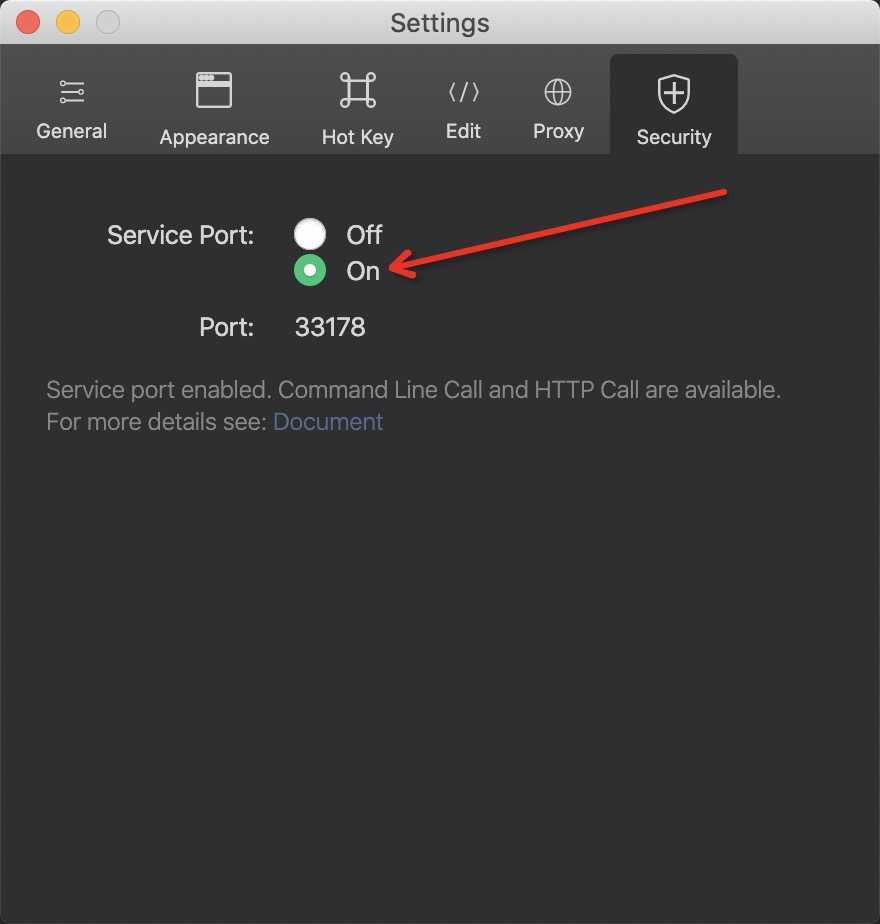Choose the Proxy tab label

click(558, 131)
